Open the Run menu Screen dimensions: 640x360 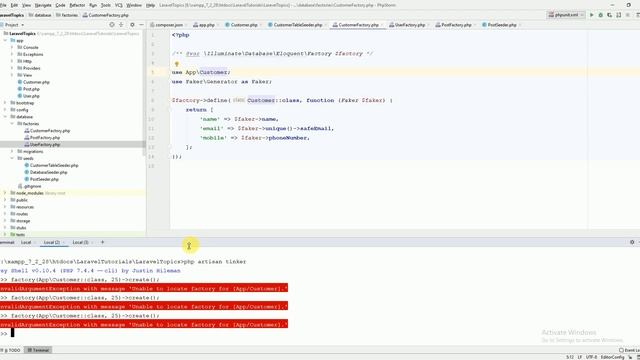coord(93,5)
